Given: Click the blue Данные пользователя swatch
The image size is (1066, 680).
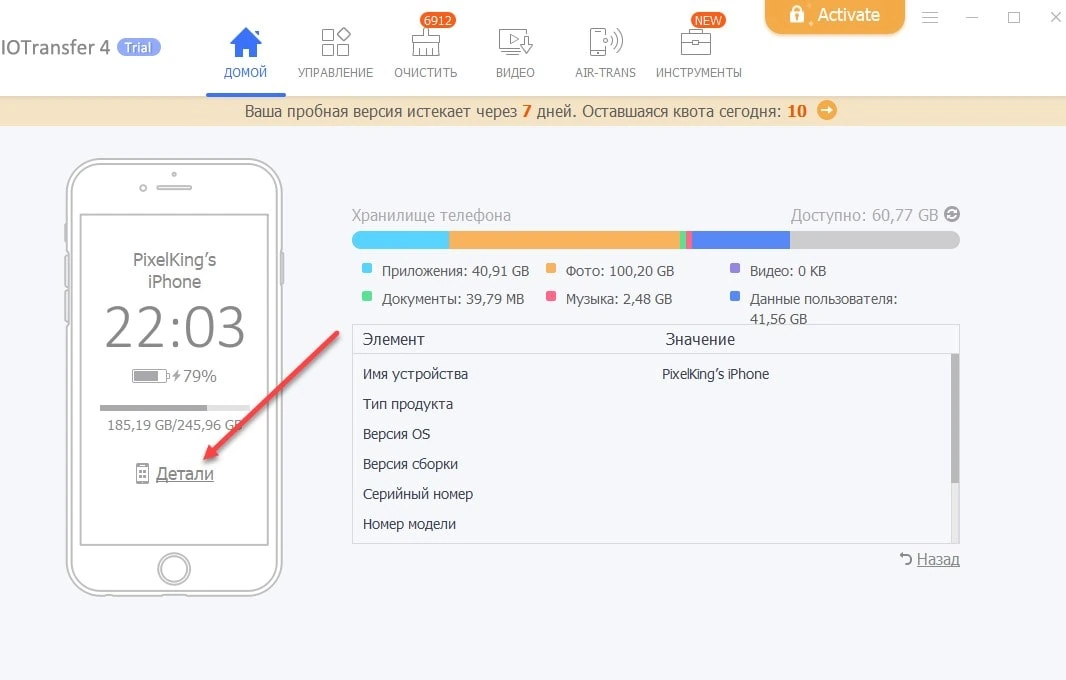Looking at the screenshot, I should pyautogui.click(x=735, y=296).
